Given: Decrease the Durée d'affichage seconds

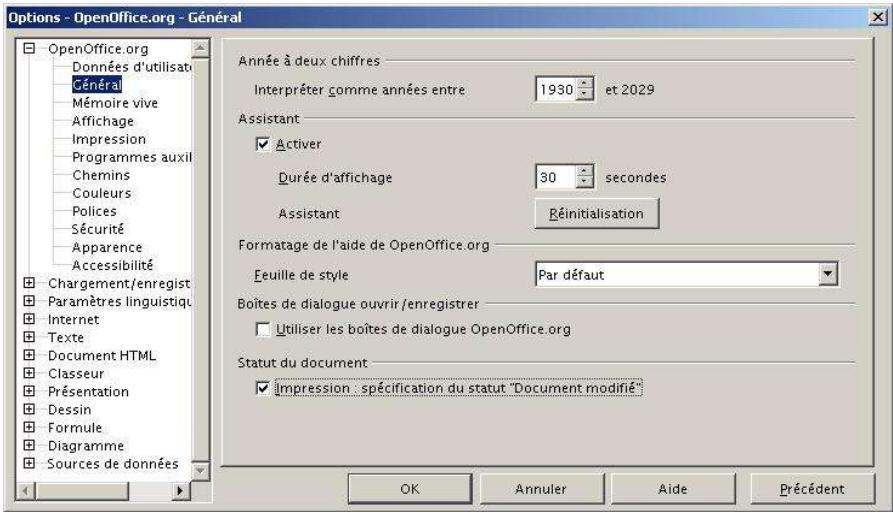Looking at the screenshot, I should click(585, 183).
